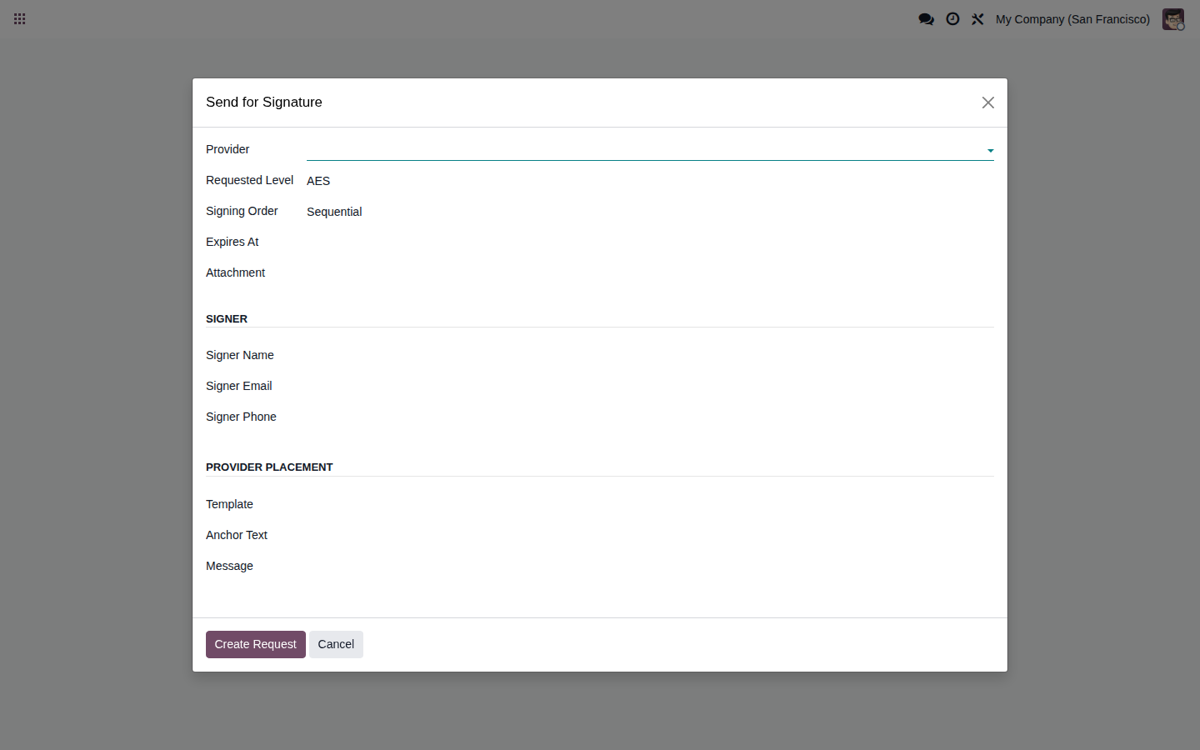Viewport: 1200px width, 750px height.
Task: Click the Template field
Action: [x=650, y=505]
